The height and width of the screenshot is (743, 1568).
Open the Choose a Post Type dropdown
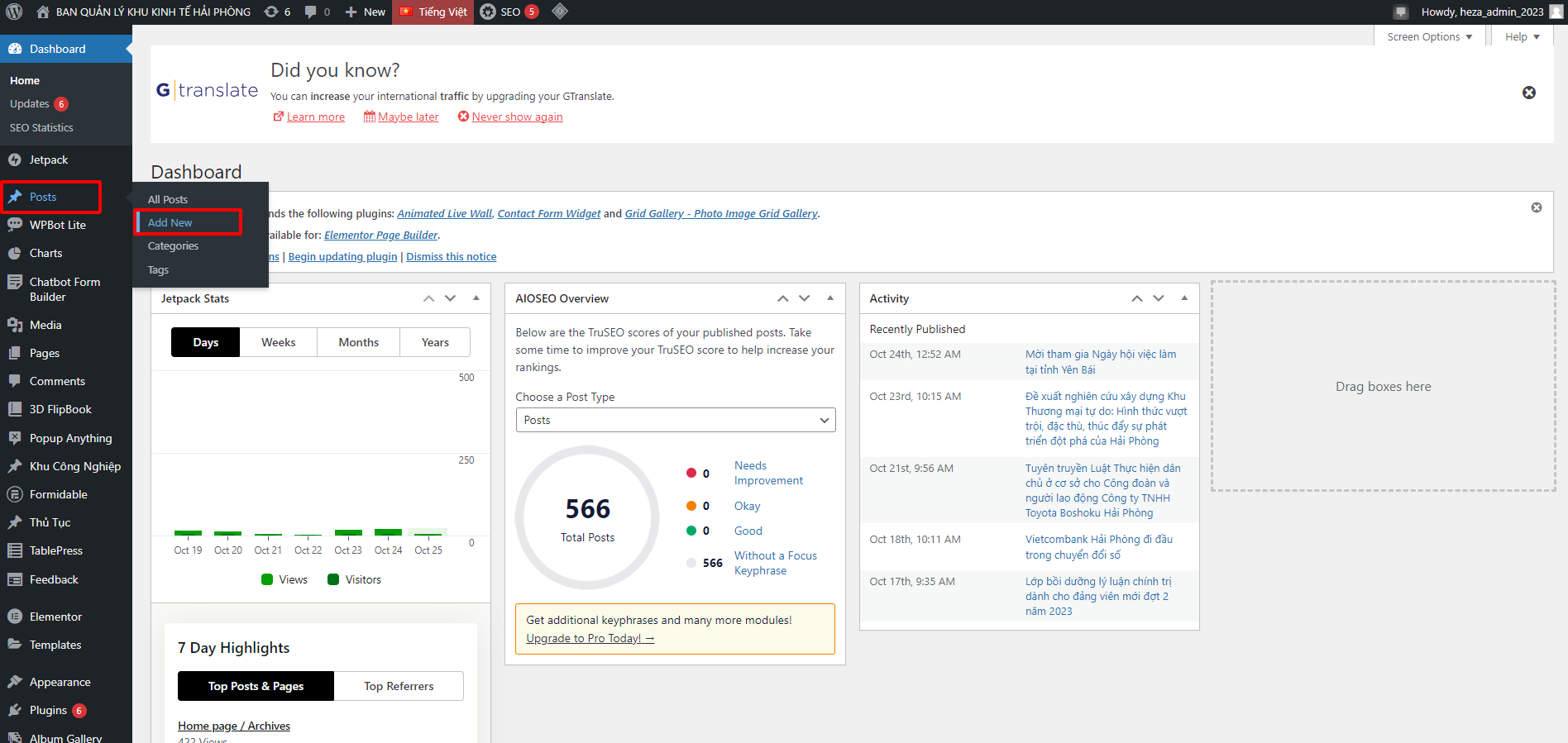point(675,420)
